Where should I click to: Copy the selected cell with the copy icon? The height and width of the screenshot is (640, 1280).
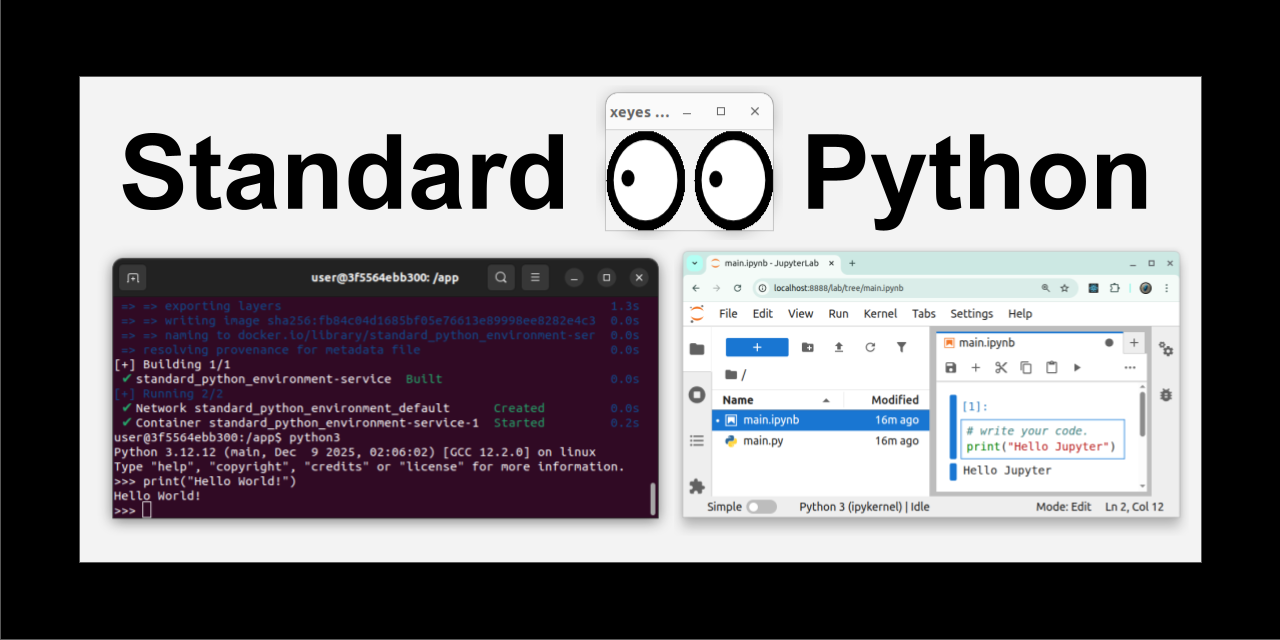pyautogui.click(x=1026, y=368)
